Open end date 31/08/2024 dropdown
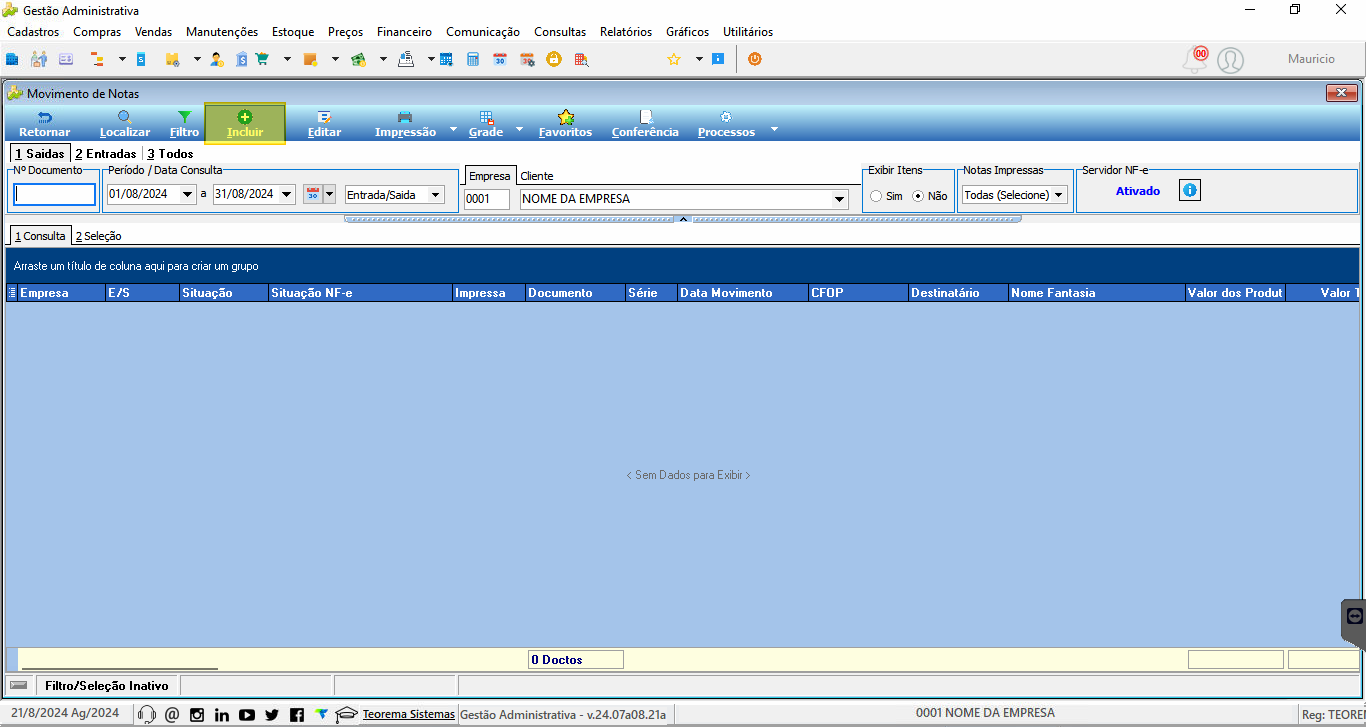This screenshot has height=727, width=1366. tap(287, 195)
